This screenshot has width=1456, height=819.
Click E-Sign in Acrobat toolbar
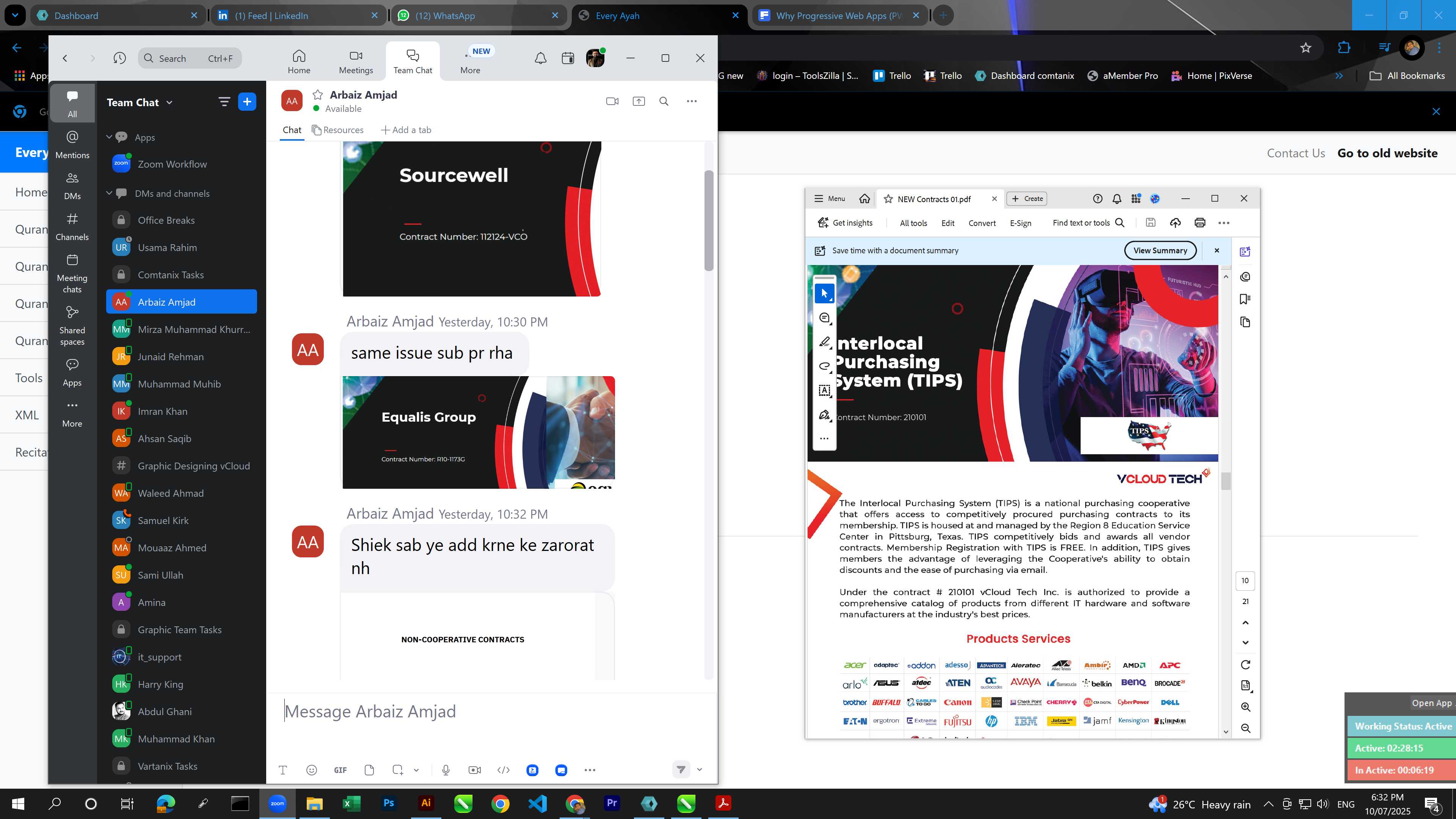(1020, 223)
